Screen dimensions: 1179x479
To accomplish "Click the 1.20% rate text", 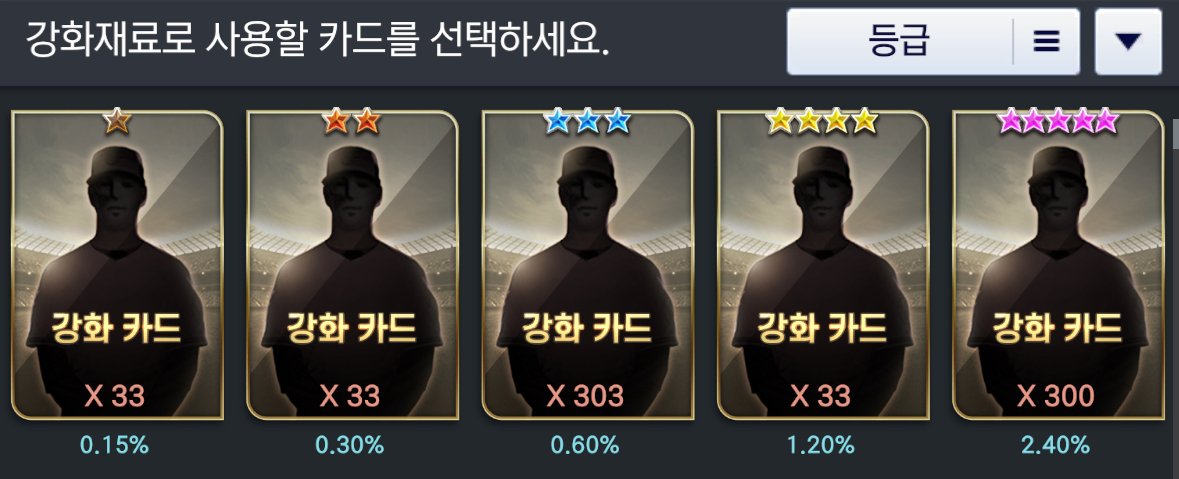I will tap(821, 445).
